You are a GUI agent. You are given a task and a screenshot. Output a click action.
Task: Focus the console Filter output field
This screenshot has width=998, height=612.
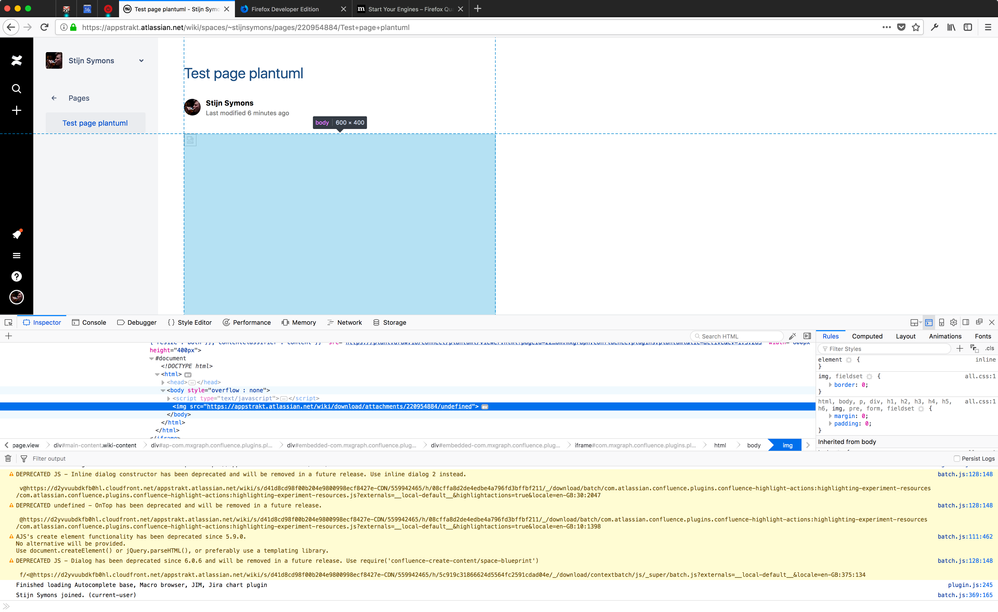(49, 459)
